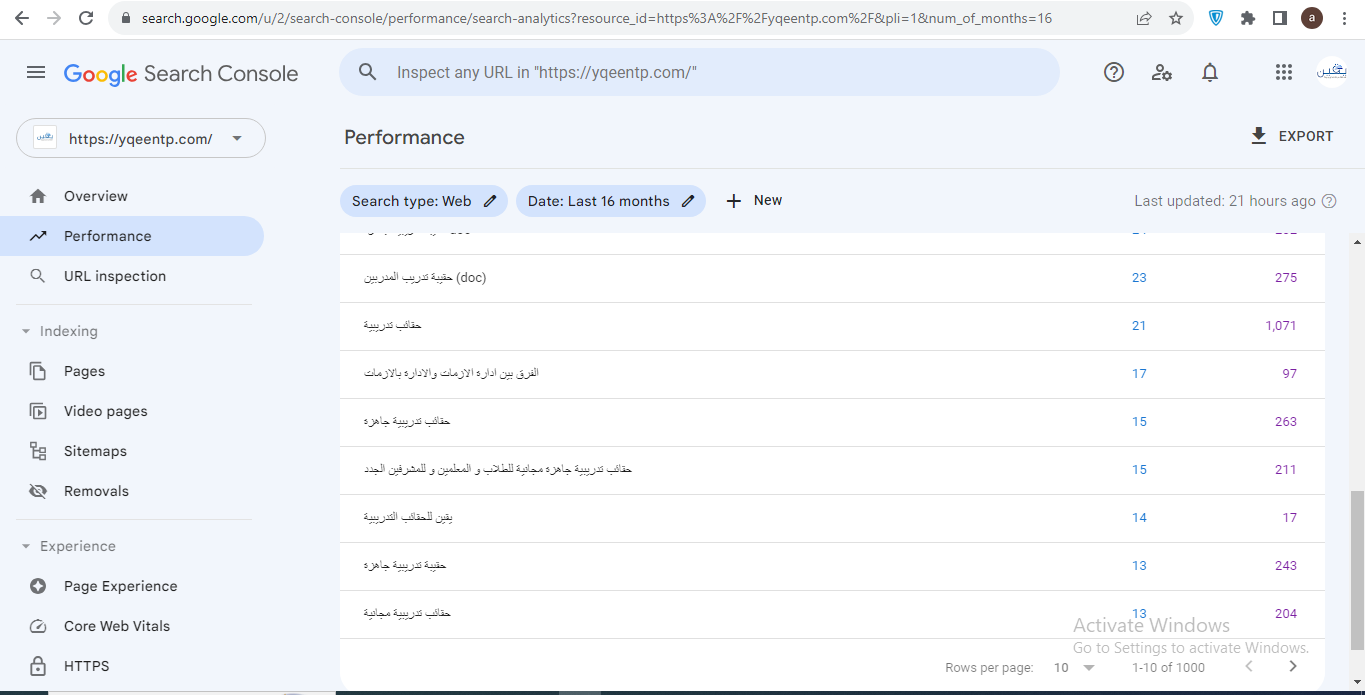Screen dimensions: 1365x695
Task: Focus the Inspect any URL field
Action: [x=700, y=72]
